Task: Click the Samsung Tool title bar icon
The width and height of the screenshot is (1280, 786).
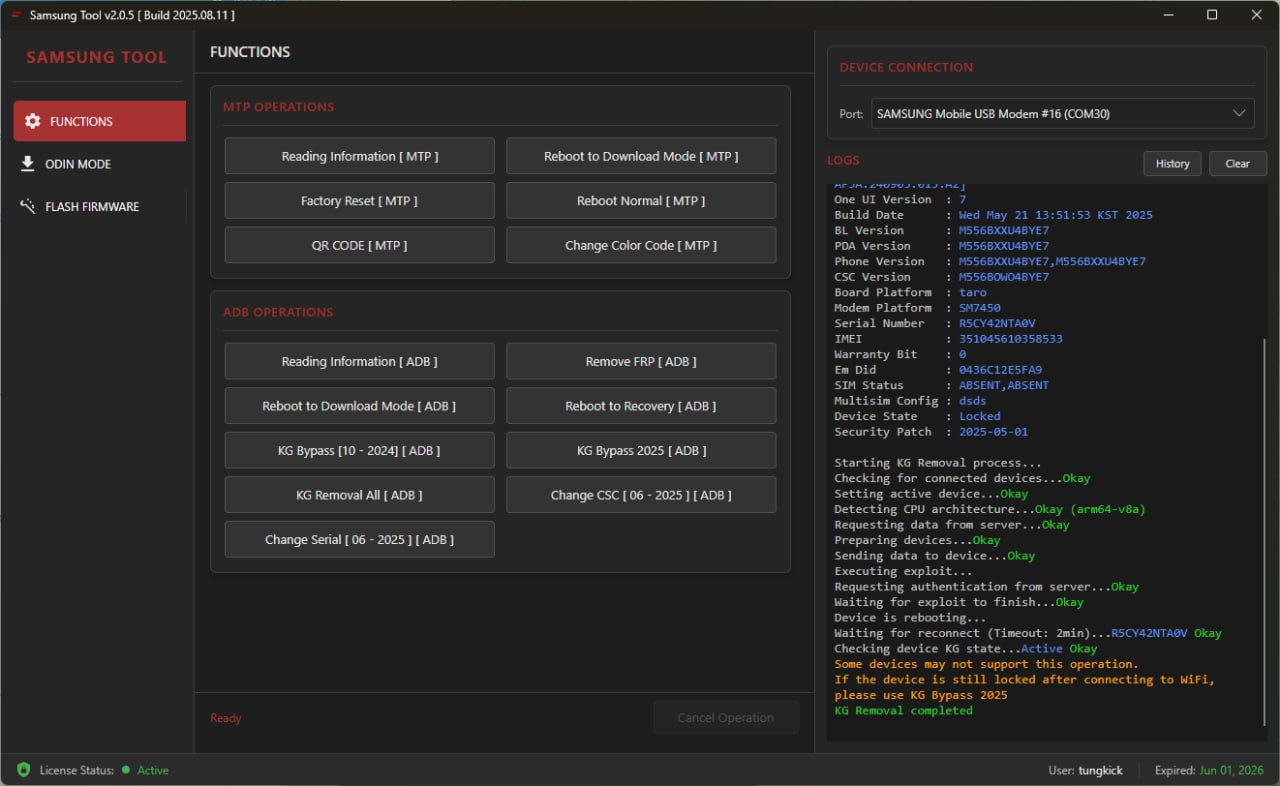Action: pyautogui.click(x=16, y=15)
